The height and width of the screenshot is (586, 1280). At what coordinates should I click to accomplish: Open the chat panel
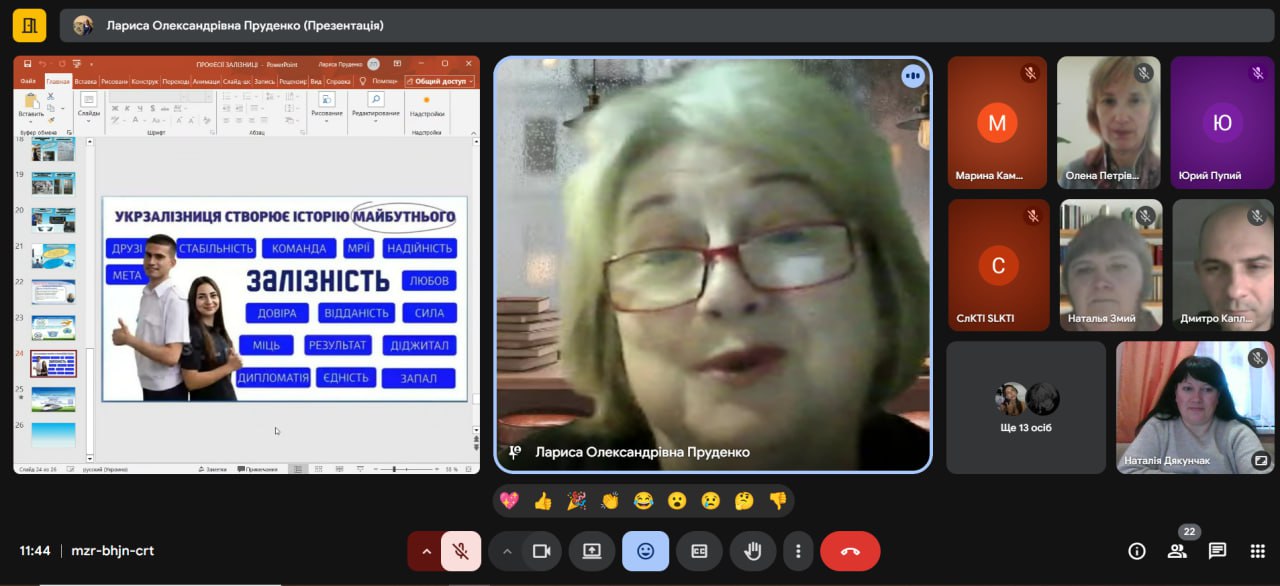[x=1217, y=551]
